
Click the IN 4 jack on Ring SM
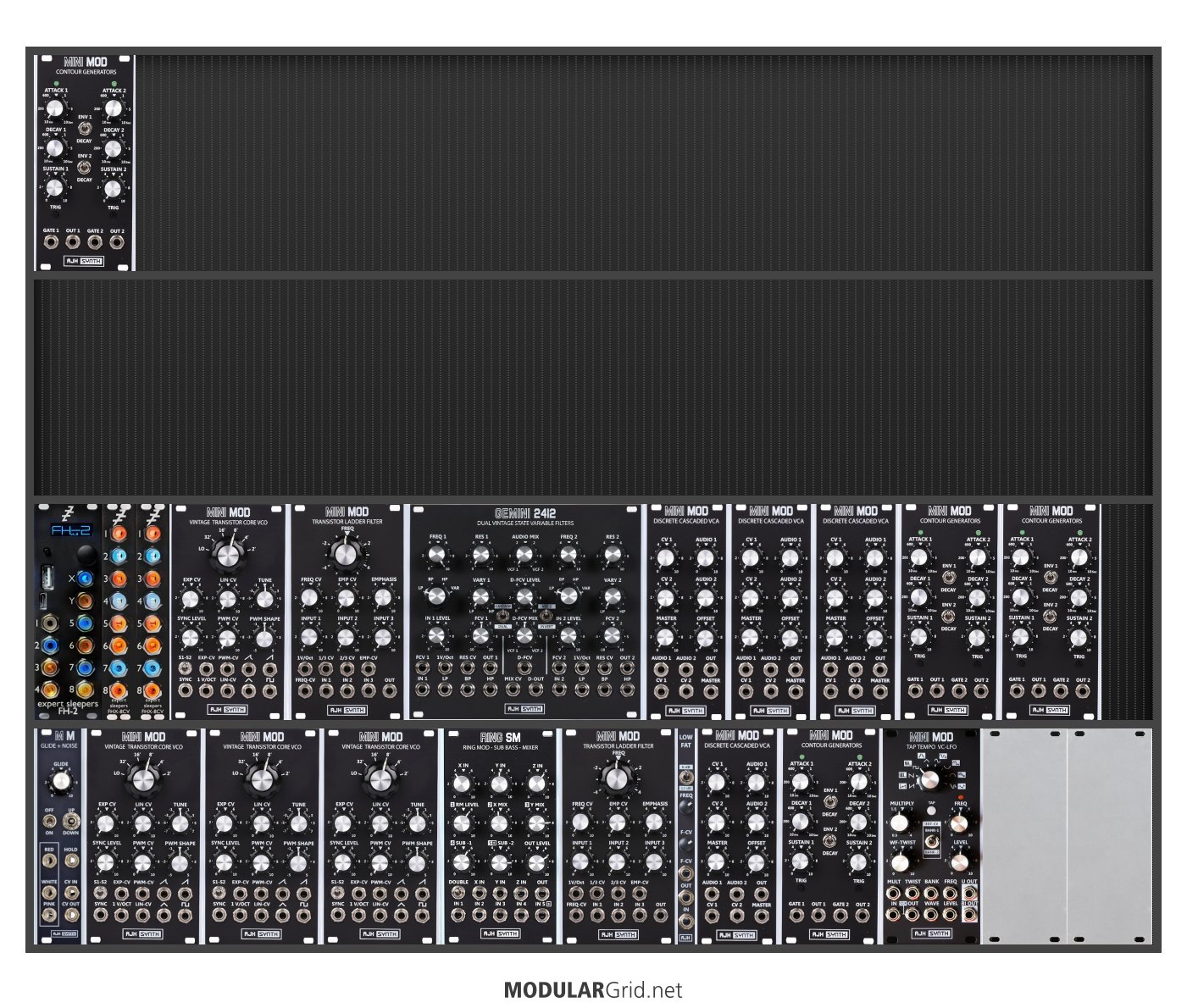pos(521,915)
